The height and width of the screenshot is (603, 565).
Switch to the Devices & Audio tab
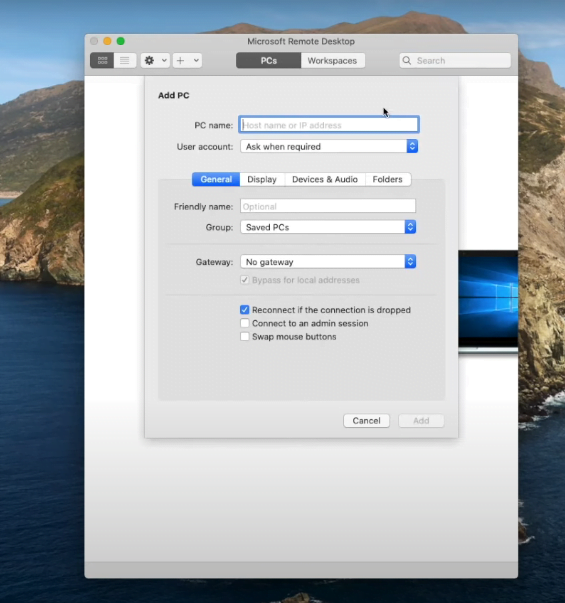click(325, 180)
